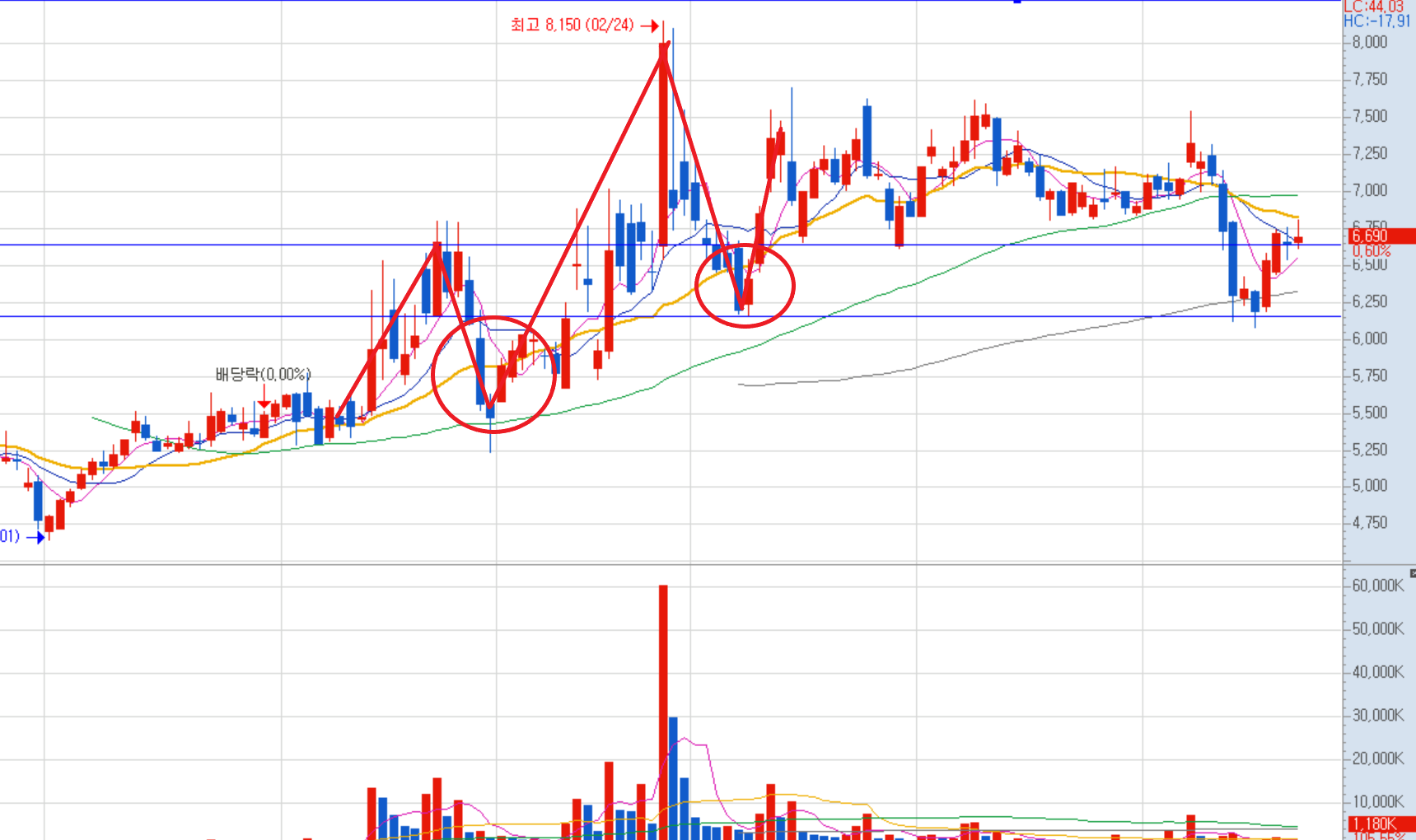Select the tallest blue volume bar

click(673, 778)
